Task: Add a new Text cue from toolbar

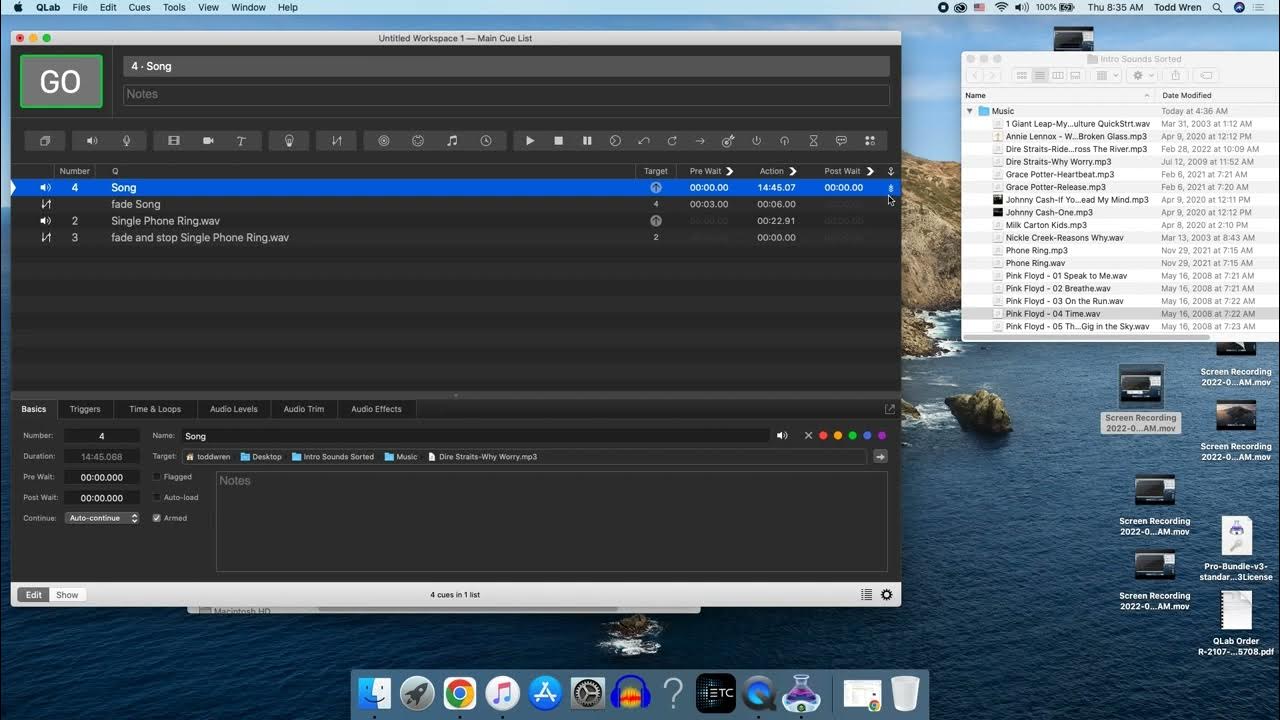Action: click(241, 141)
